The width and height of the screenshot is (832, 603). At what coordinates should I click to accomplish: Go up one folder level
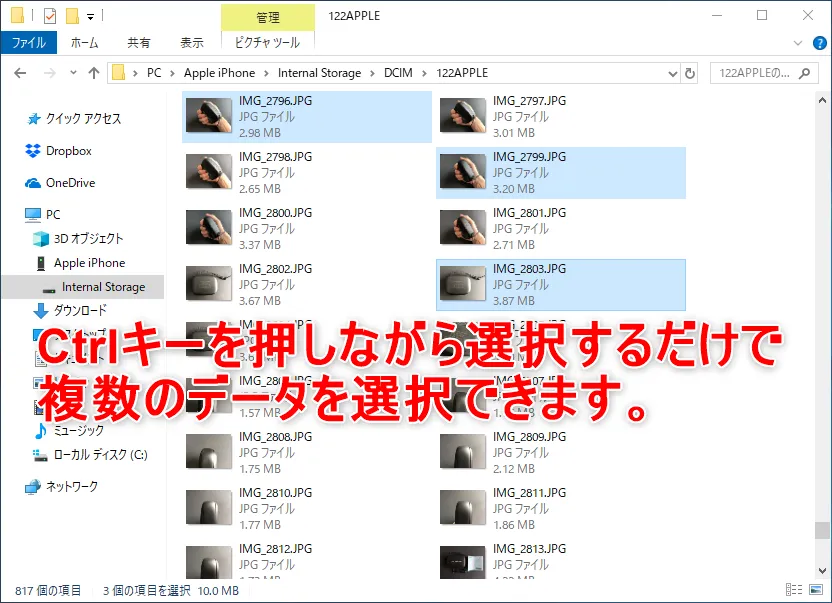tap(94, 73)
